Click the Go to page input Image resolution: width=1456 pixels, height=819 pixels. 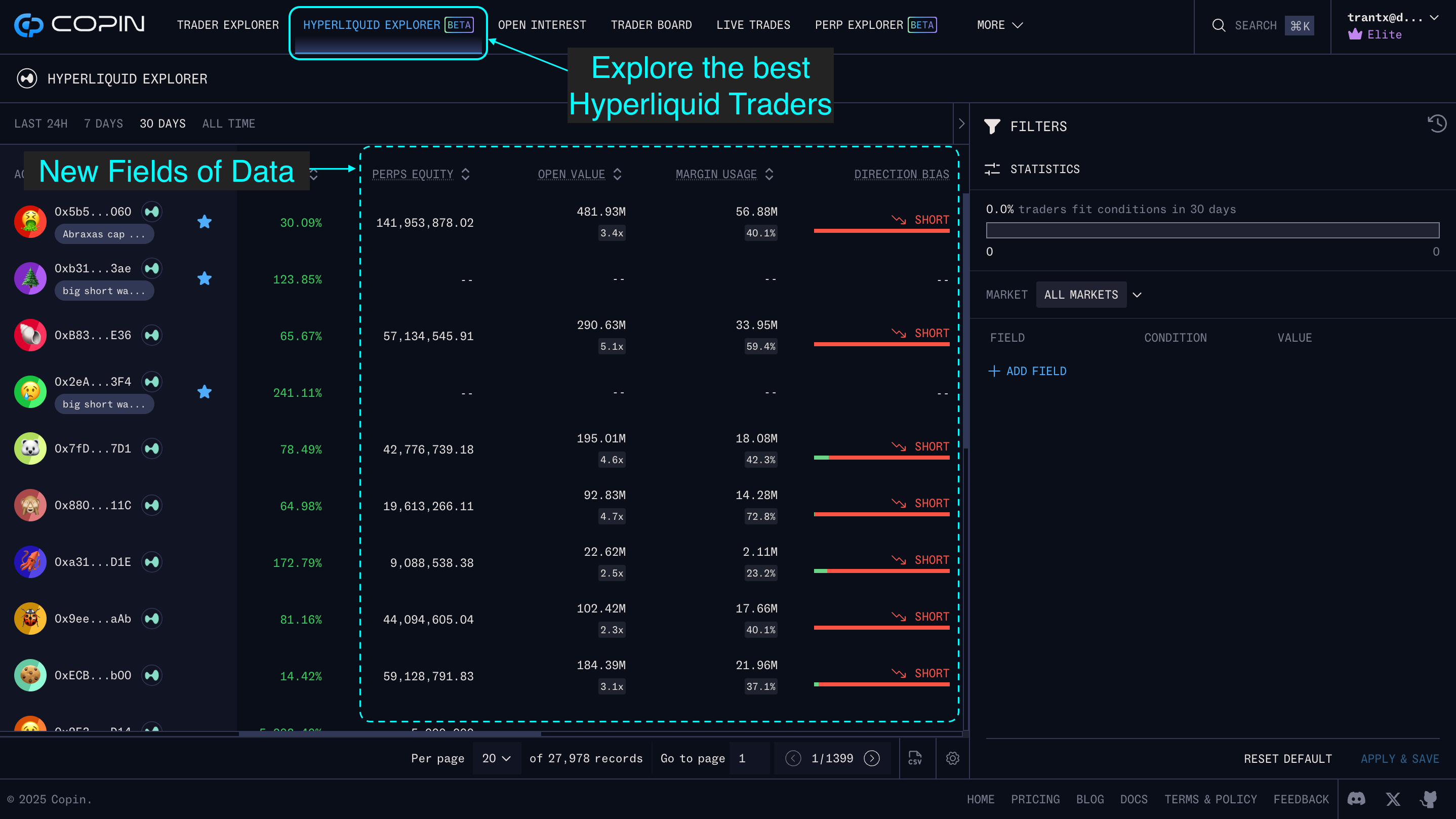pyautogui.click(x=748, y=758)
